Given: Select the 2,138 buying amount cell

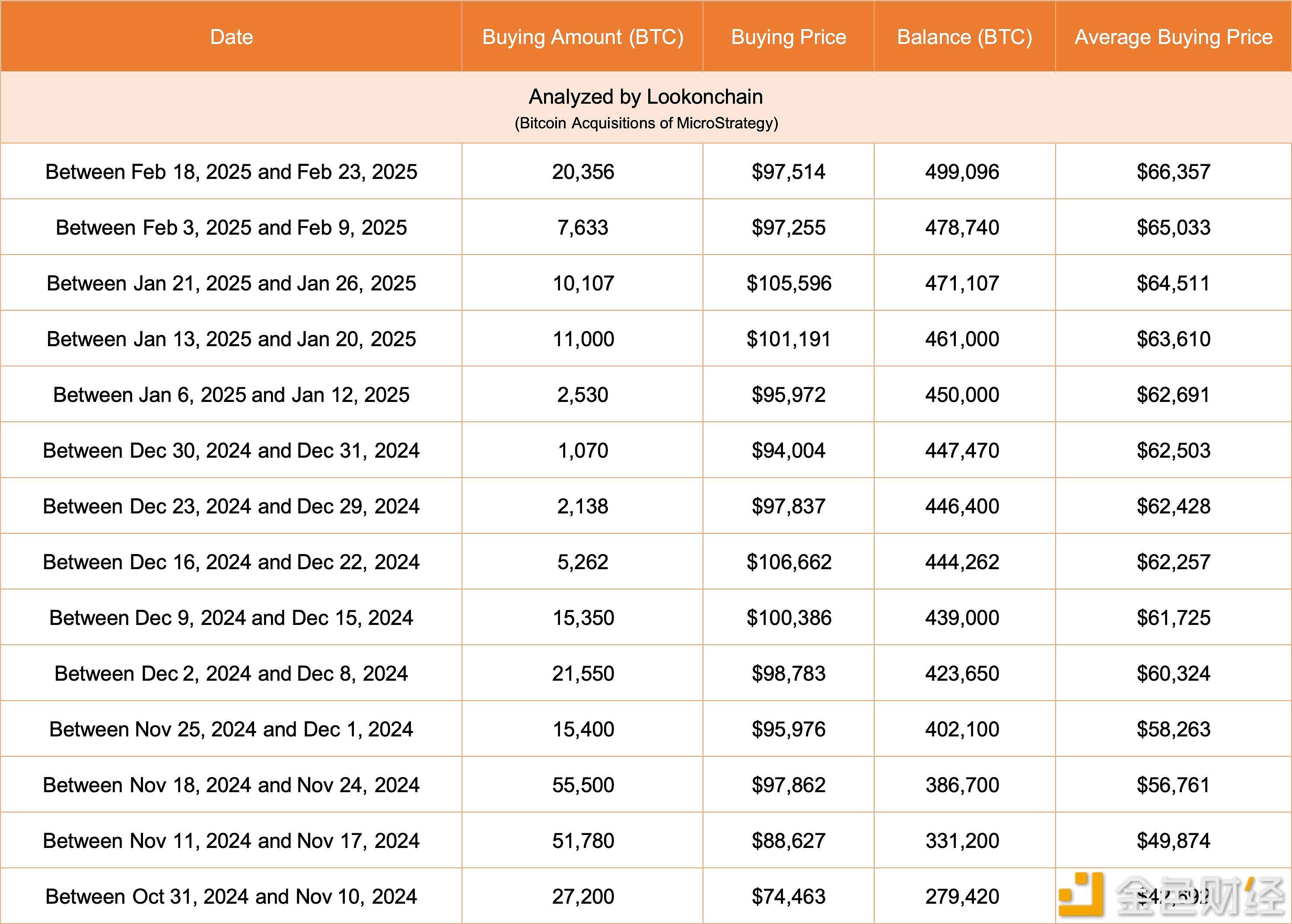Looking at the screenshot, I should (582, 506).
